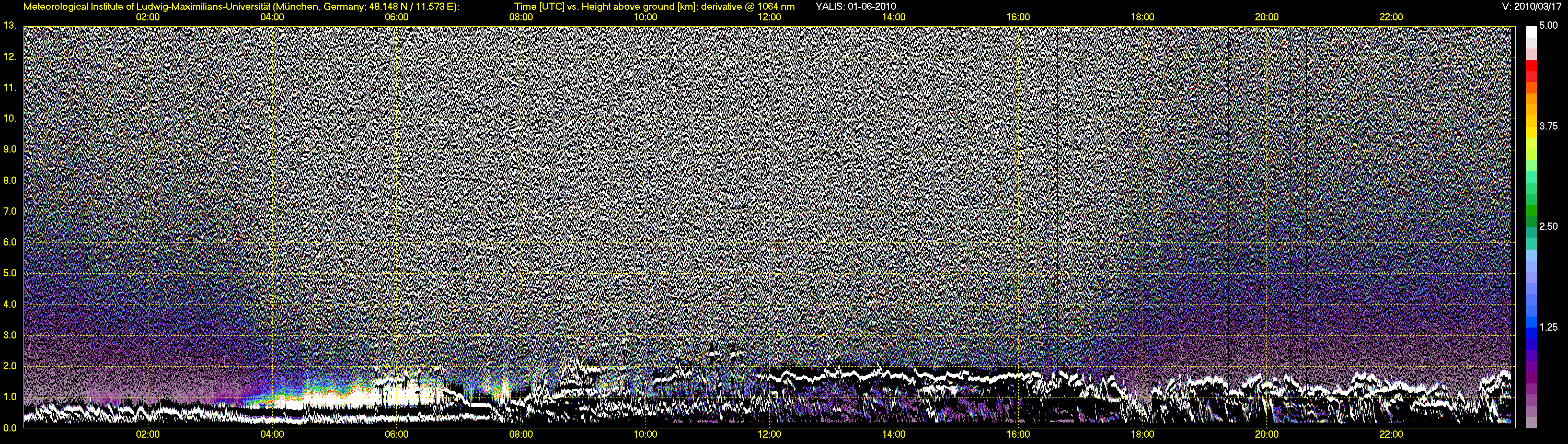Click the 12. height axis label
Image resolution: width=1568 pixels, height=444 pixels.
pos(10,56)
